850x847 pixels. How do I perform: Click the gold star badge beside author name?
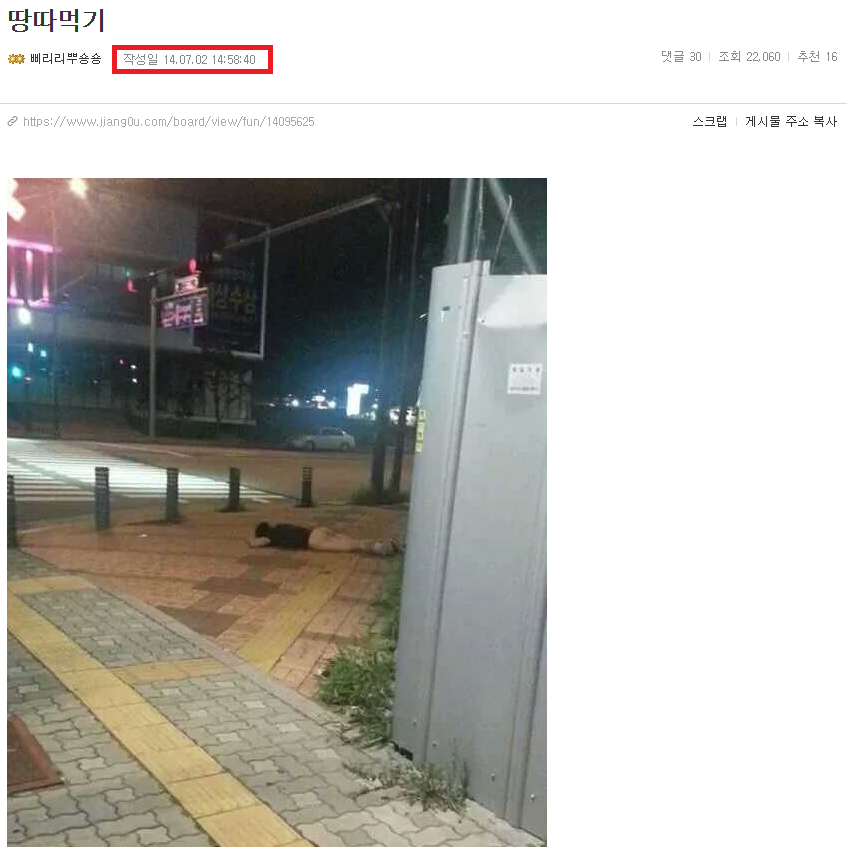click(x=16, y=59)
